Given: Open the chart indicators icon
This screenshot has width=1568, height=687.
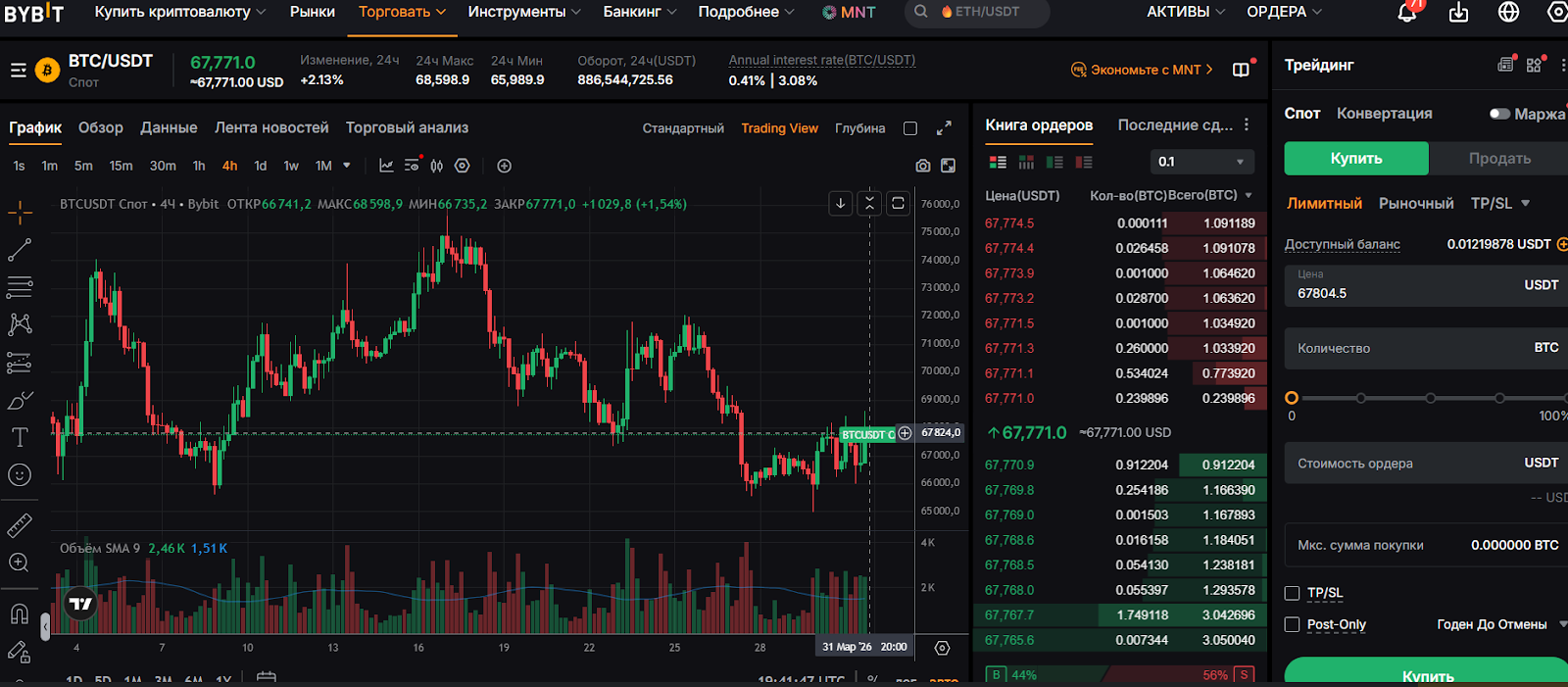Looking at the screenshot, I should [386, 166].
